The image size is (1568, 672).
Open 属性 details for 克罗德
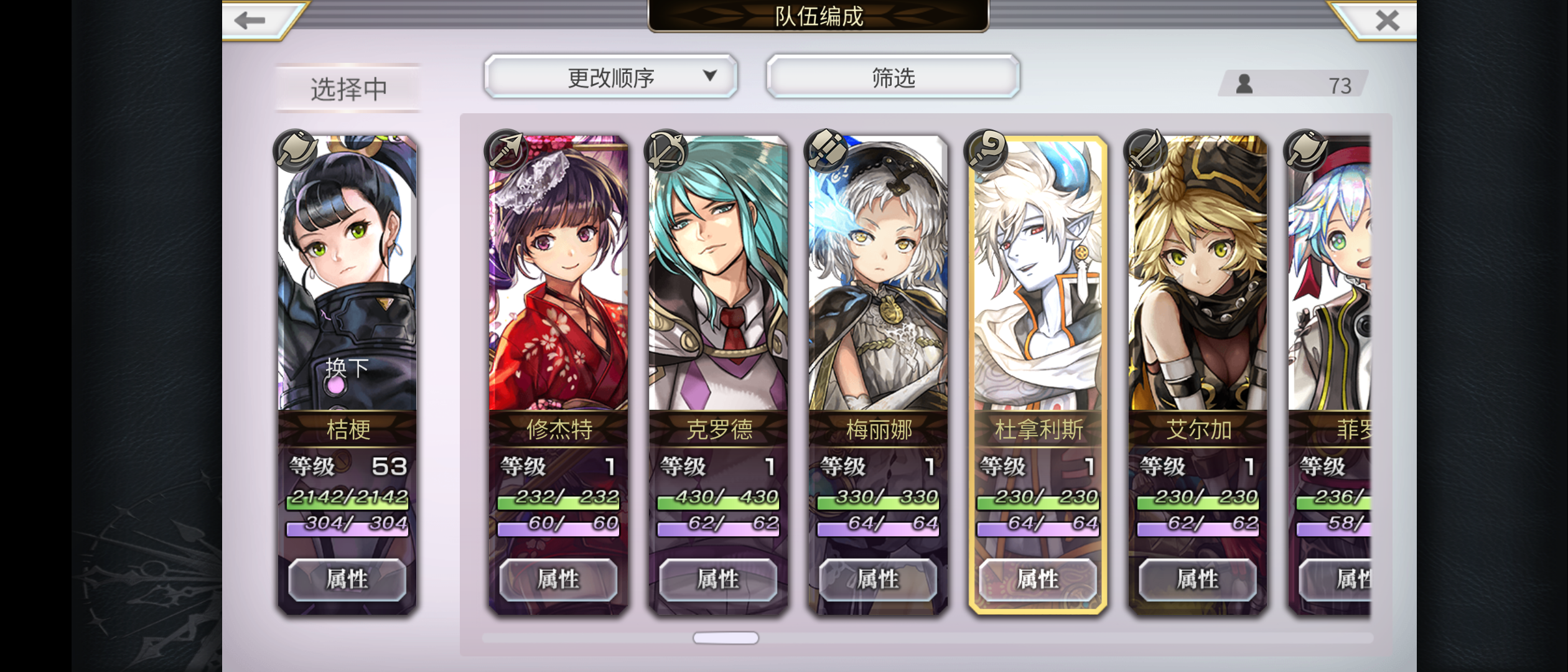pos(718,579)
